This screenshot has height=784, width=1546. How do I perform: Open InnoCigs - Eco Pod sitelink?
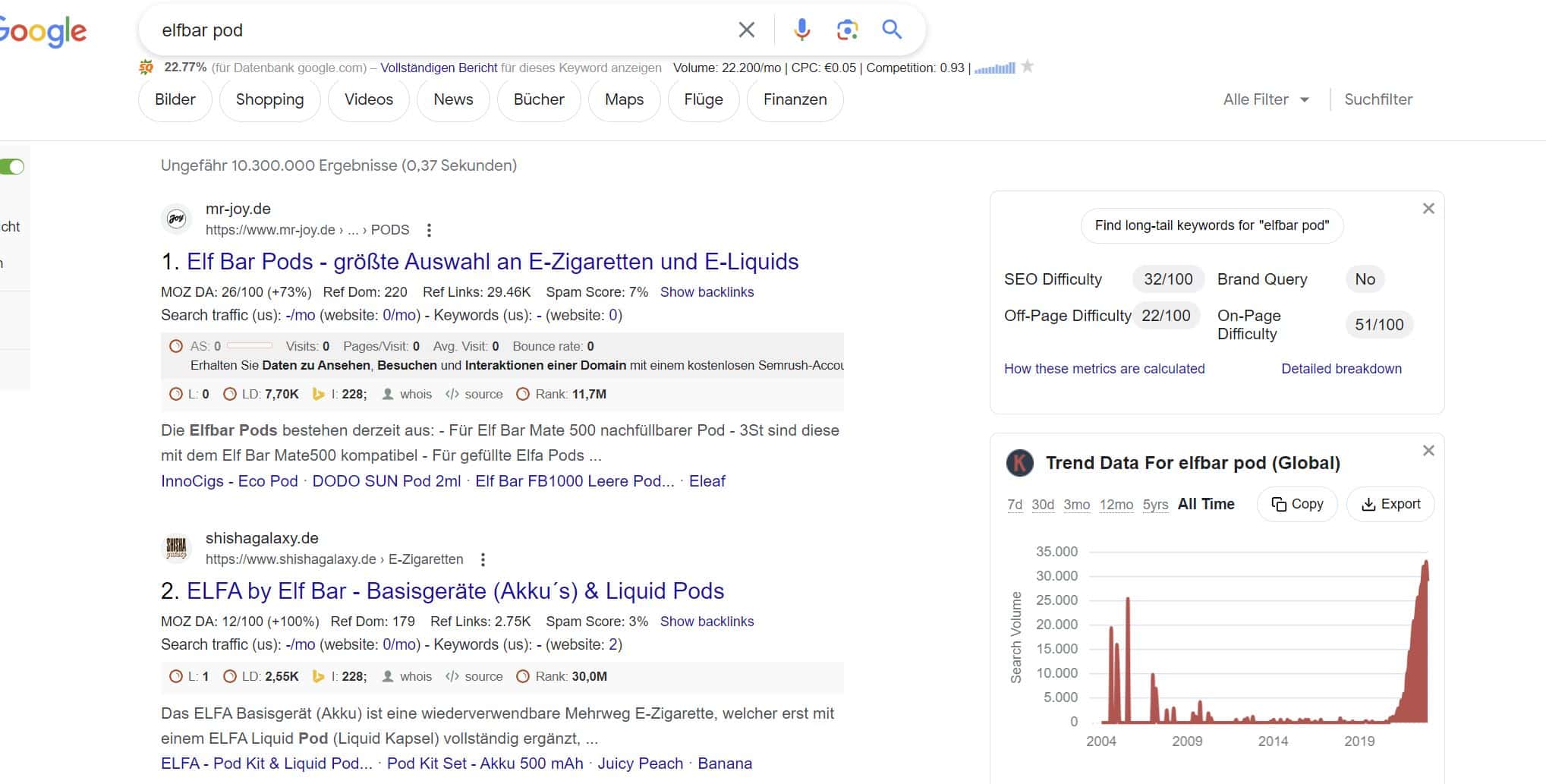pyautogui.click(x=229, y=481)
